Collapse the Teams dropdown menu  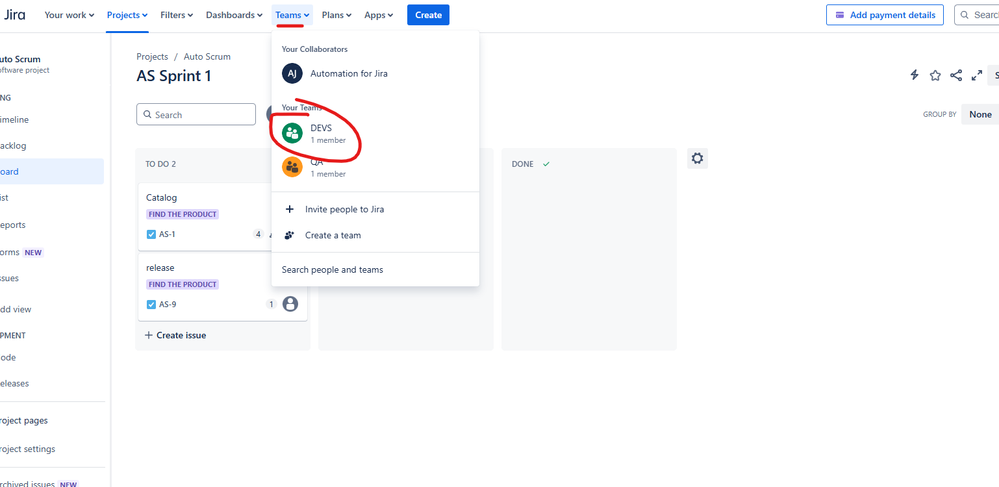[292, 15]
